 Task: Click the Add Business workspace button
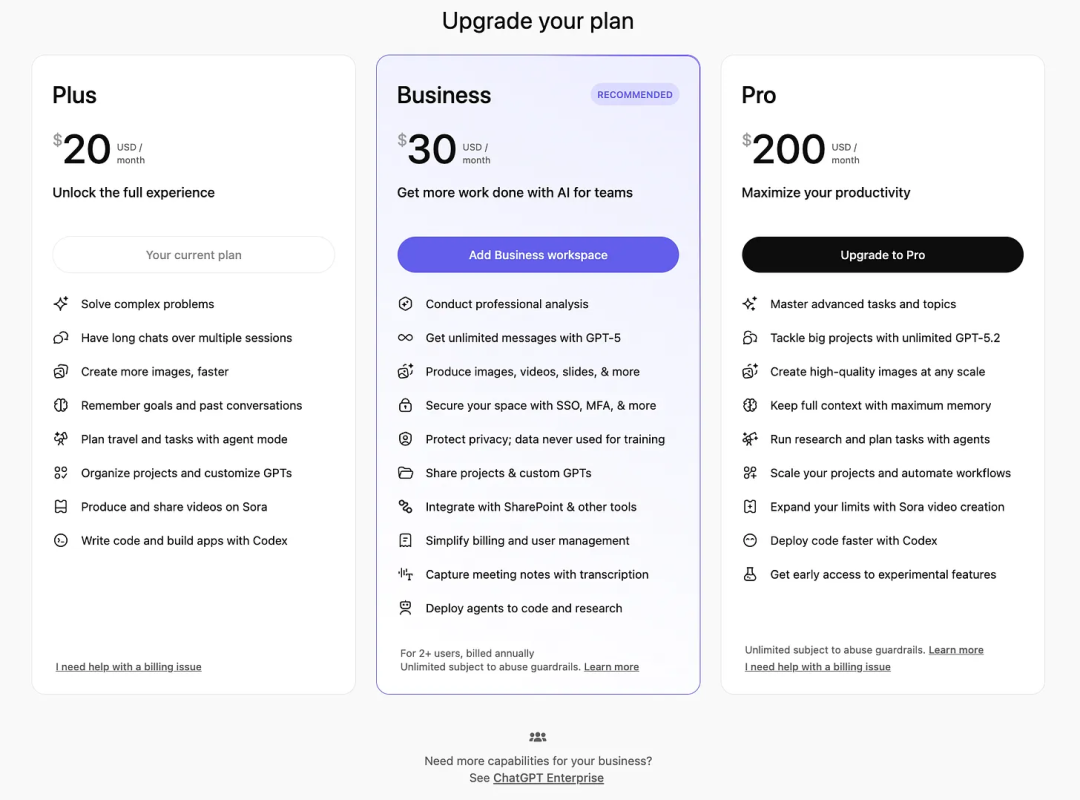pos(538,255)
